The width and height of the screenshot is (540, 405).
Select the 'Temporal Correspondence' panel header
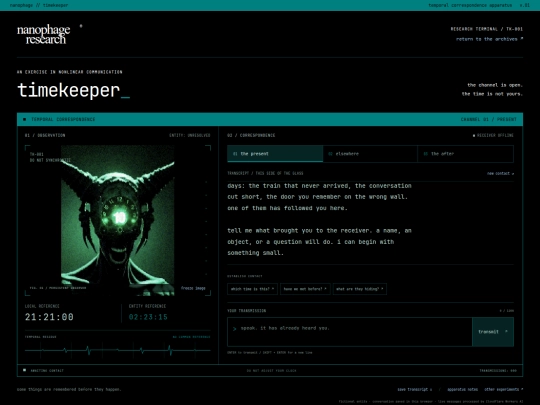[63, 120]
